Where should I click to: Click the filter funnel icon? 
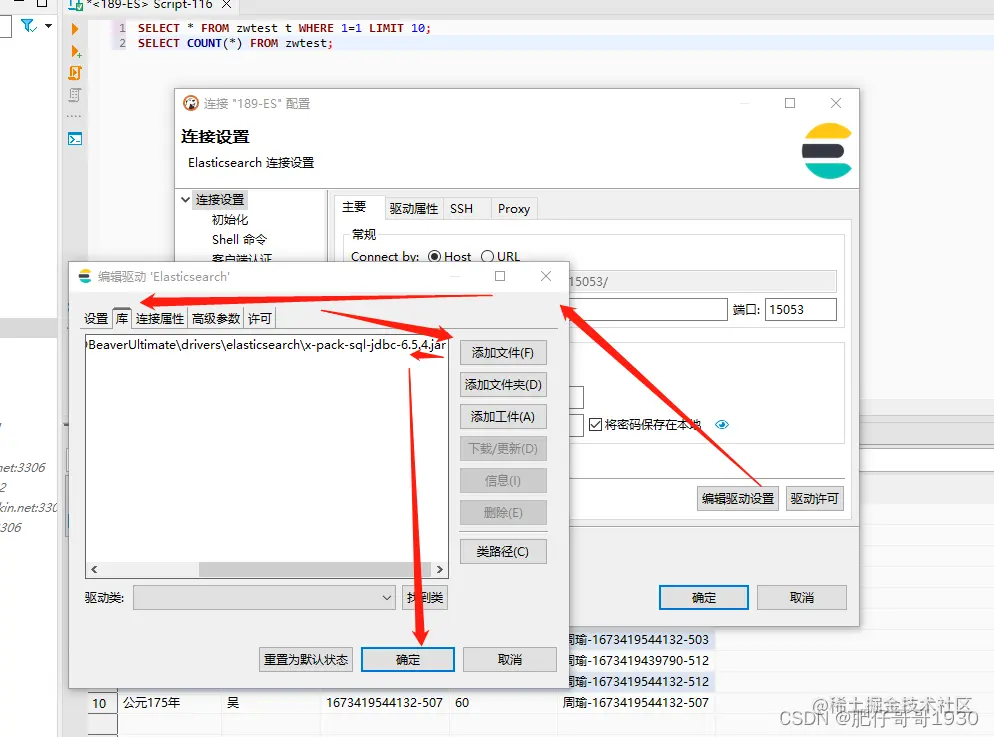(x=28, y=26)
